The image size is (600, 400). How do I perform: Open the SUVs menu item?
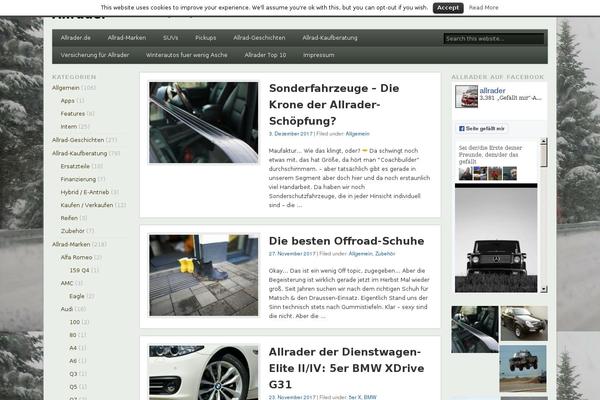[170, 38]
